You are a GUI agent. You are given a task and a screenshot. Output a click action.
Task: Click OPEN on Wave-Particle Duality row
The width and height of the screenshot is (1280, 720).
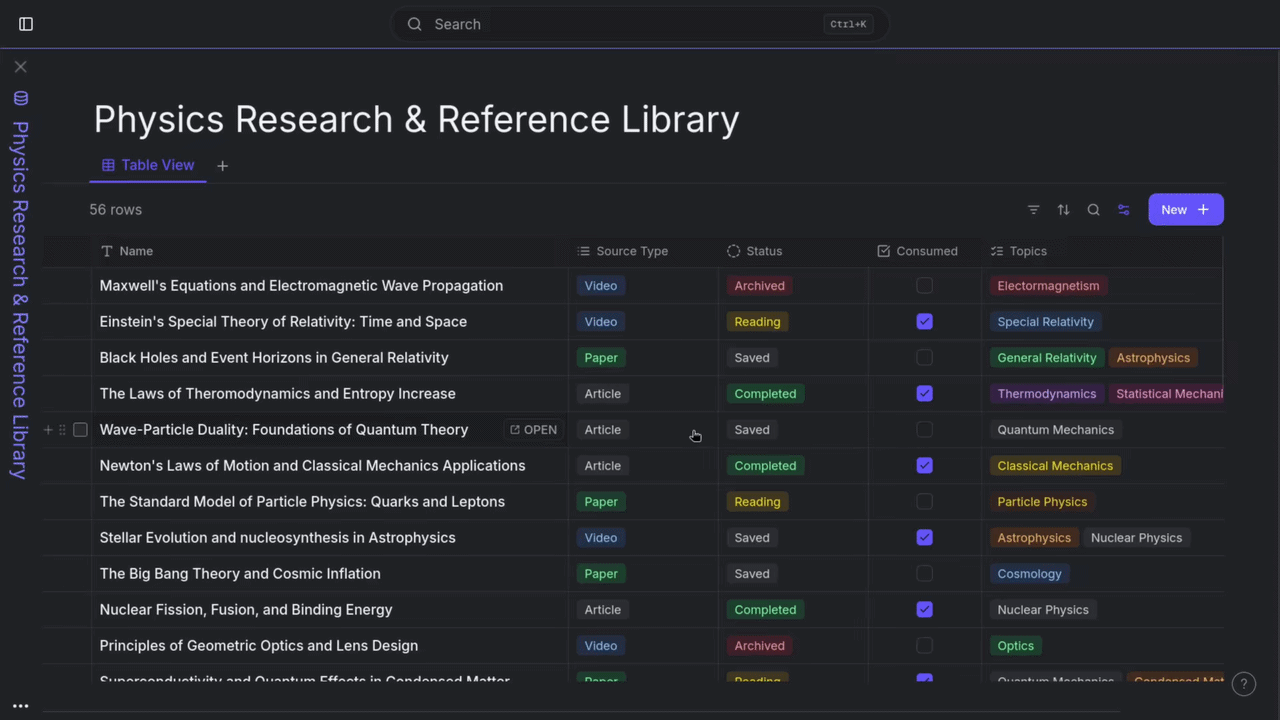tap(533, 430)
